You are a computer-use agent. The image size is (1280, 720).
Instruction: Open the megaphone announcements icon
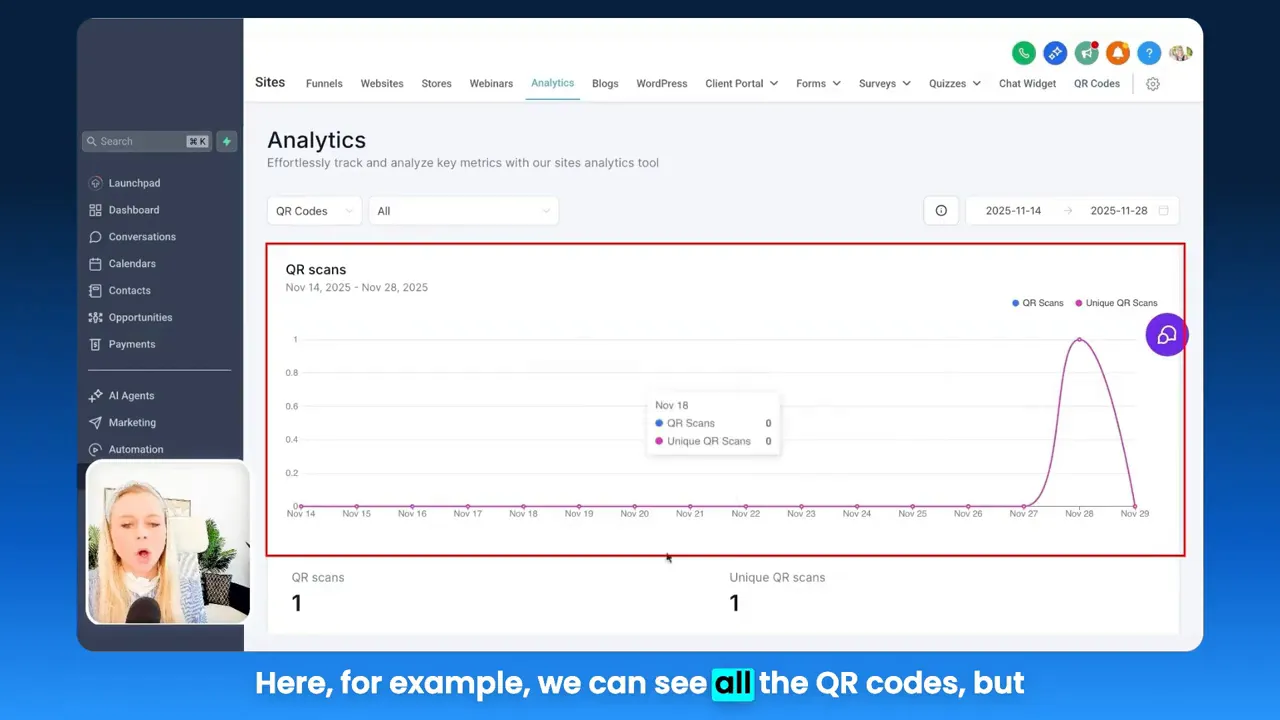pos(1086,53)
